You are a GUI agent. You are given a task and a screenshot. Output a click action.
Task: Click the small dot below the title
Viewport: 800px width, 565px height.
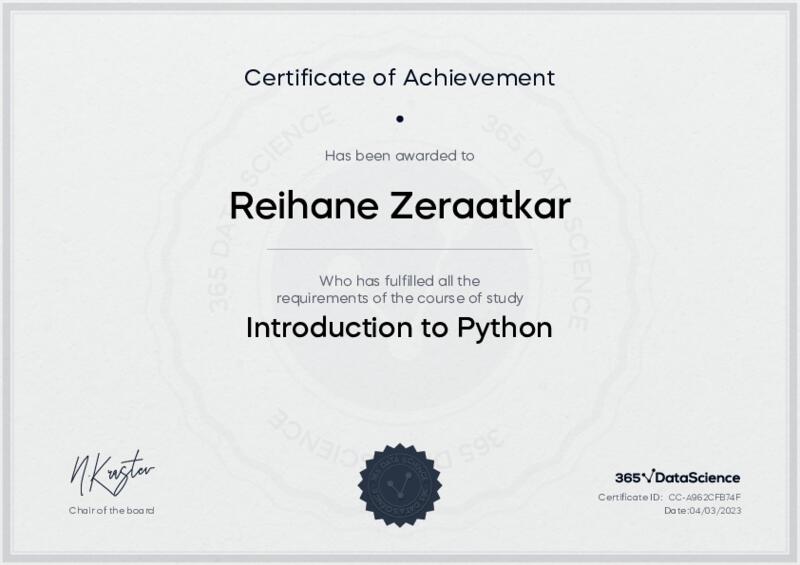click(400, 118)
